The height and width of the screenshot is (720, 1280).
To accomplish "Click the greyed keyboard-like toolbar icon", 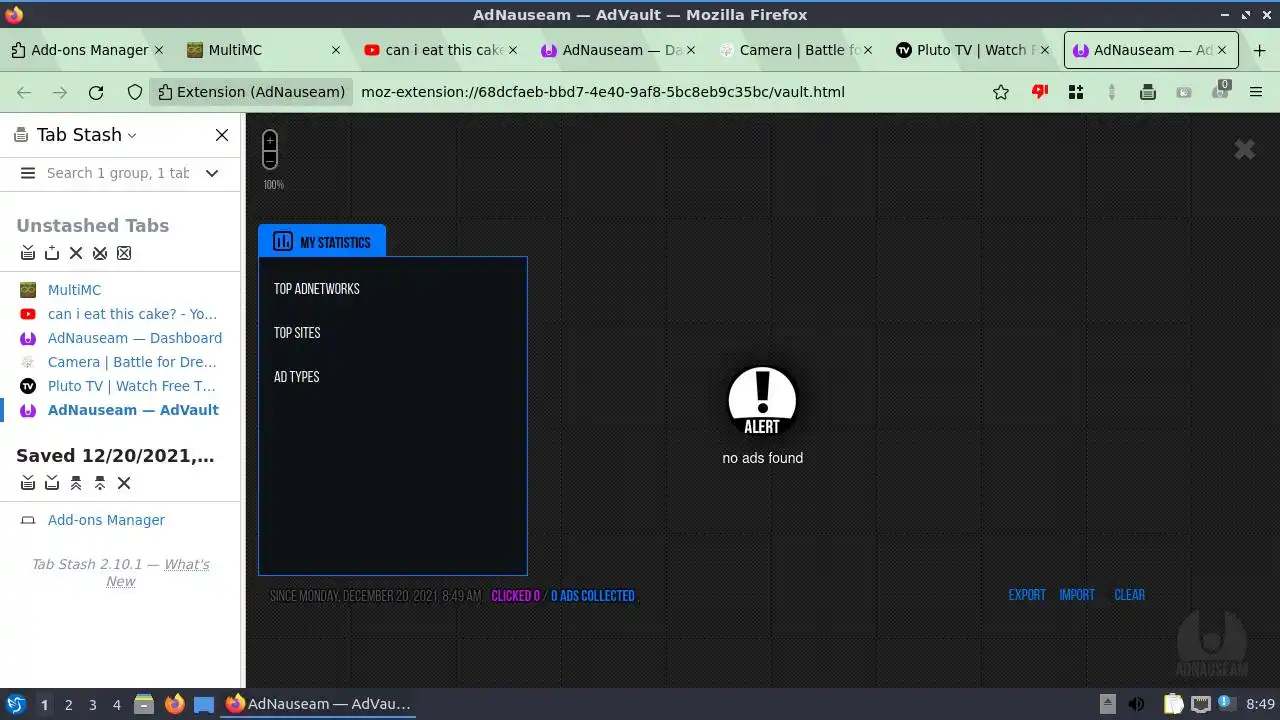I will click(1184, 92).
